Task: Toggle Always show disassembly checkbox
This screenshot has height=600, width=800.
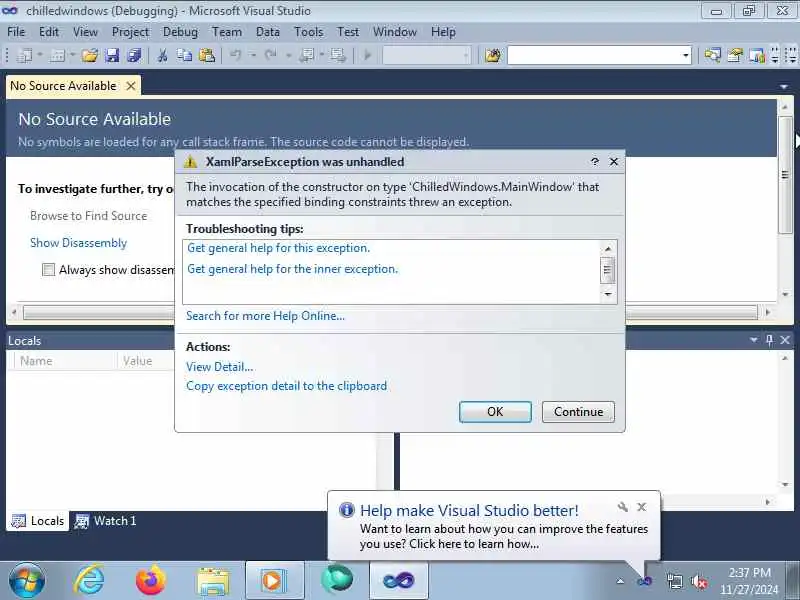Action: [48, 269]
